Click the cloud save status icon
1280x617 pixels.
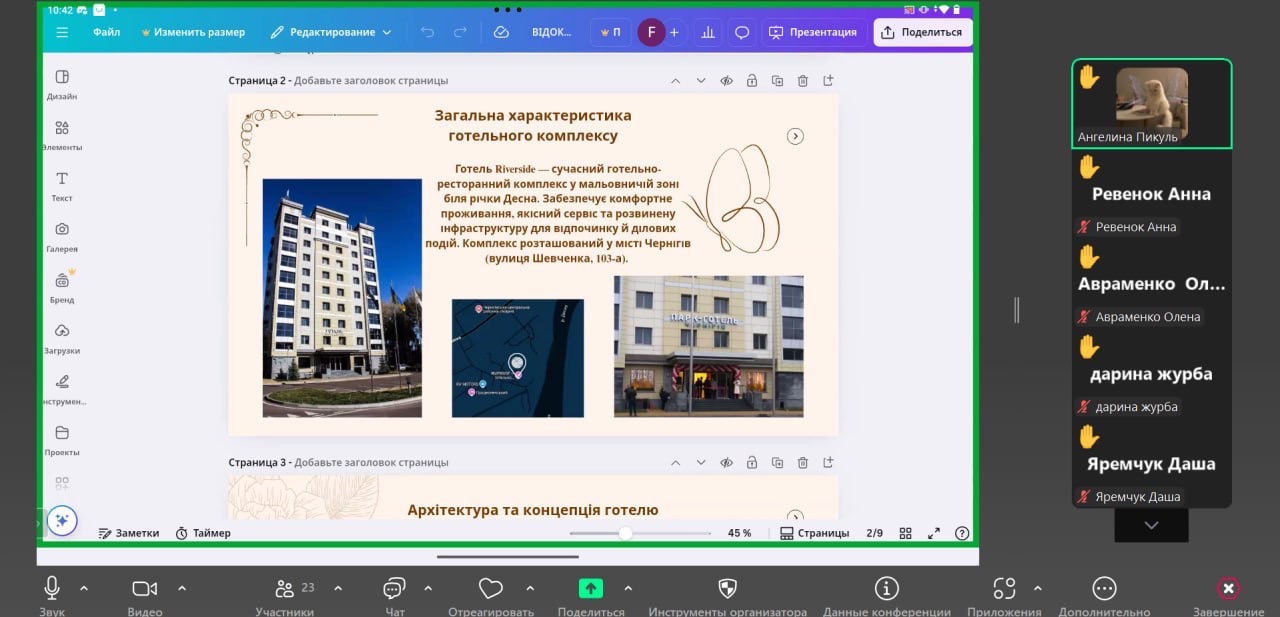tap(501, 32)
